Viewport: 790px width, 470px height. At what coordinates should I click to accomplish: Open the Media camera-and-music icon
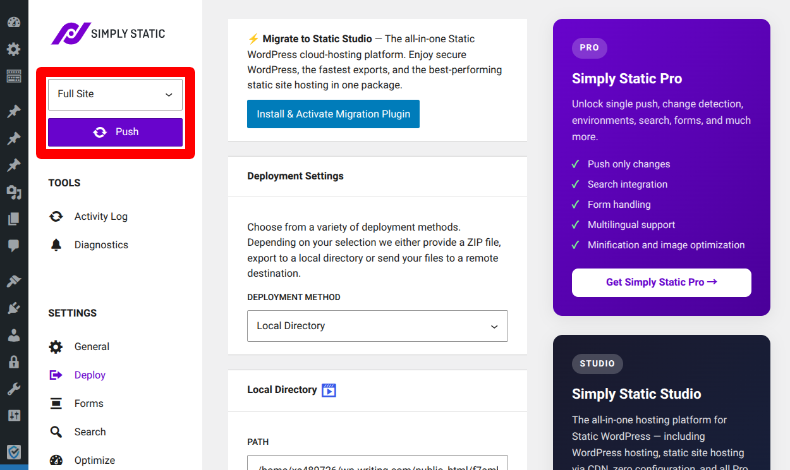[14, 192]
